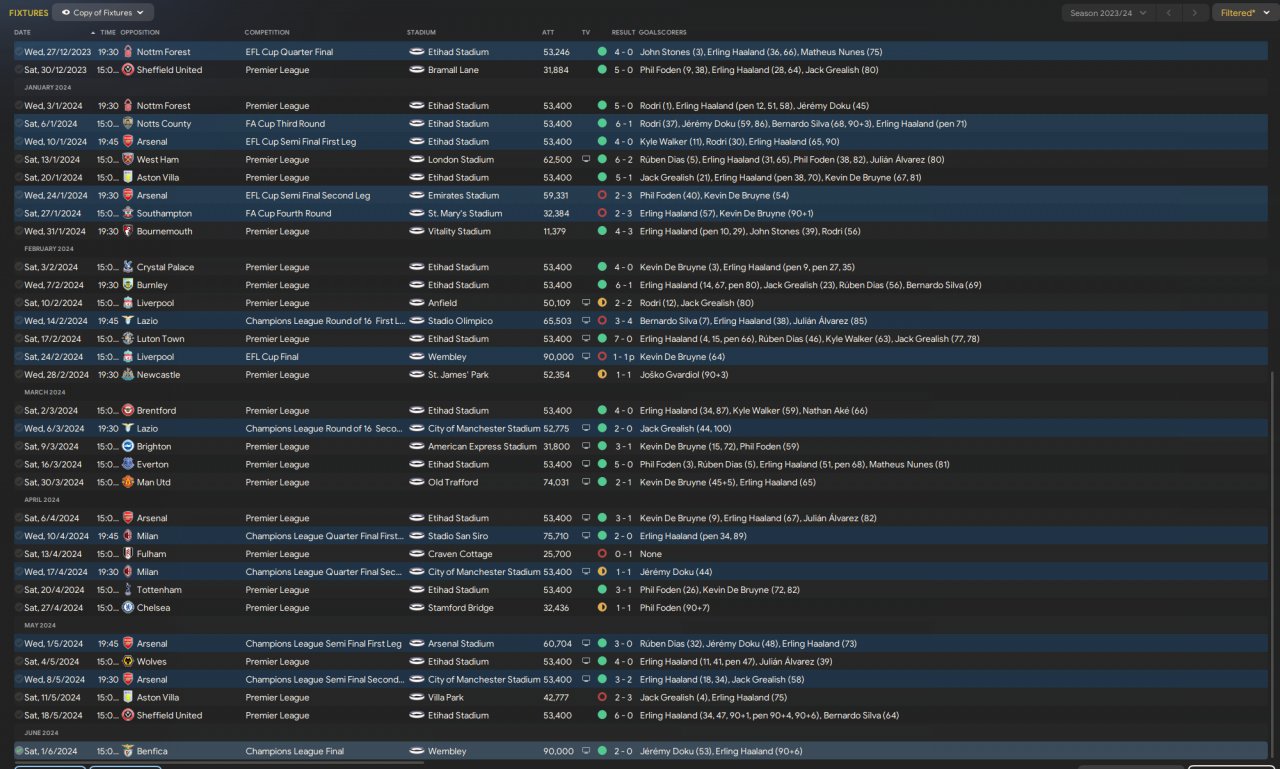Go to the previous season with left arrow
The height and width of the screenshot is (769, 1280).
point(1169,13)
